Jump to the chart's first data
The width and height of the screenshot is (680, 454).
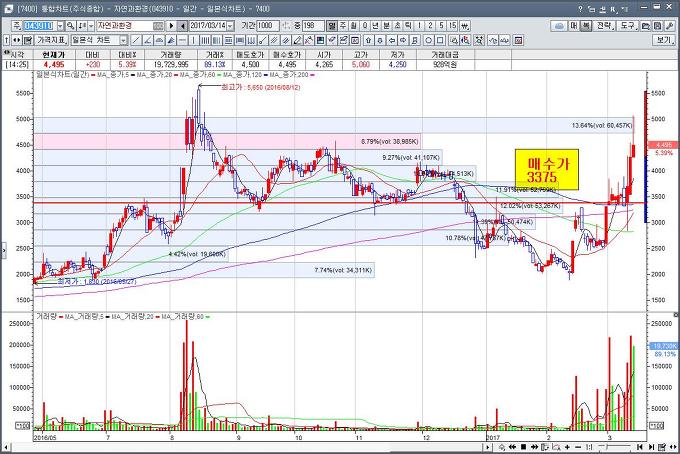640,447
